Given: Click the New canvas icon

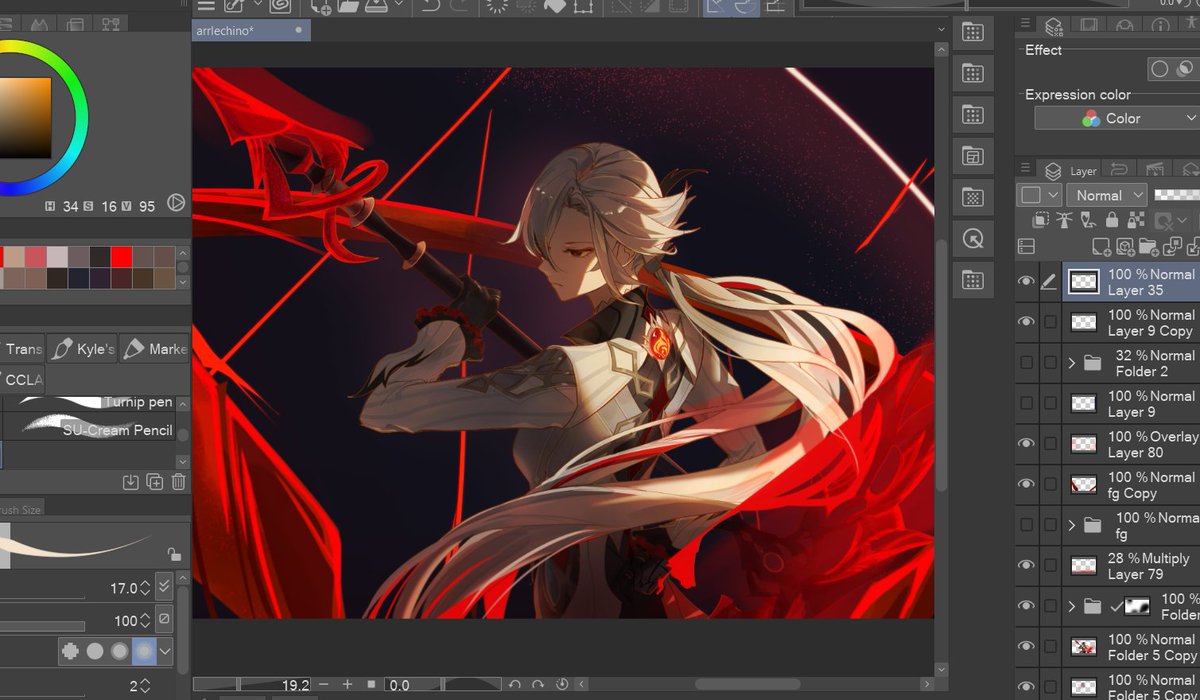Looking at the screenshot, I should click(x=321, y=5).
